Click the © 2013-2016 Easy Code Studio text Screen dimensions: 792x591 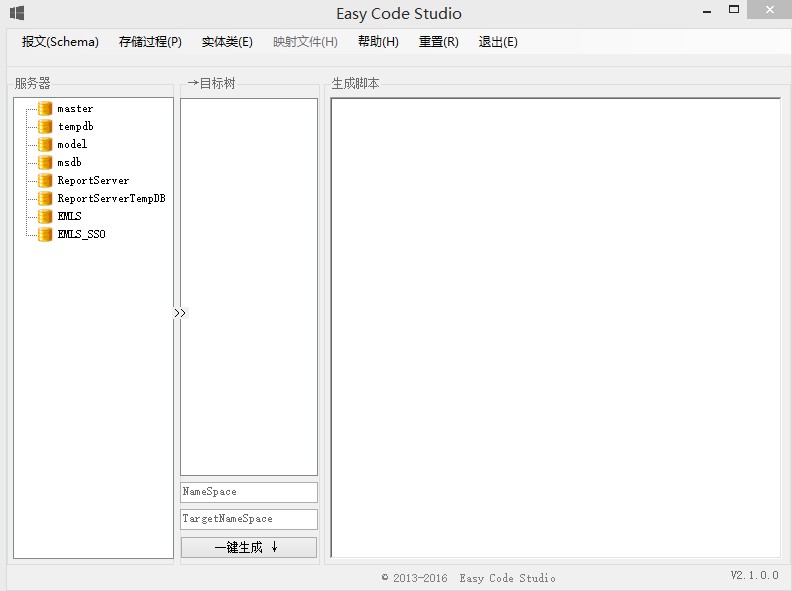[468, 578]
